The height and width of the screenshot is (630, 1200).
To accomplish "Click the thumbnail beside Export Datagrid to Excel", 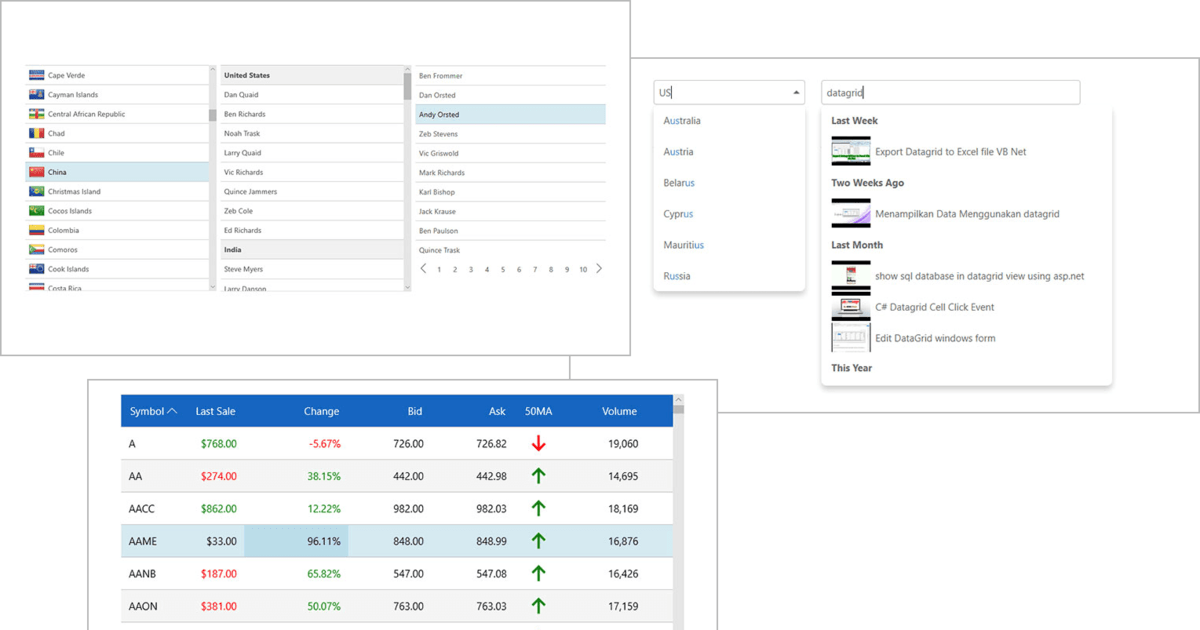I will [850, 152].
